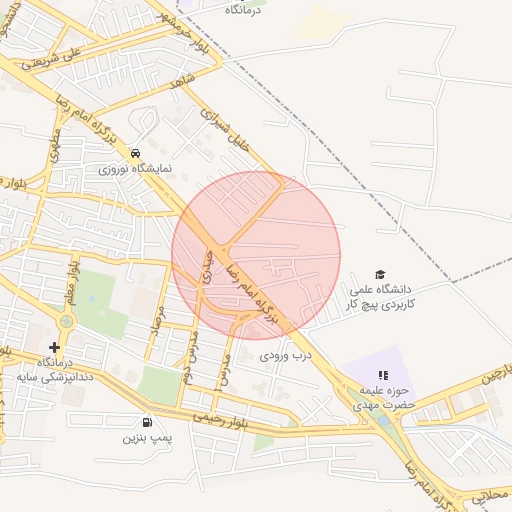This screenshot has width=512, height=512.
Task: Click the حوزه علمیه حضرت مهدی label
Action: coord(384,398)
